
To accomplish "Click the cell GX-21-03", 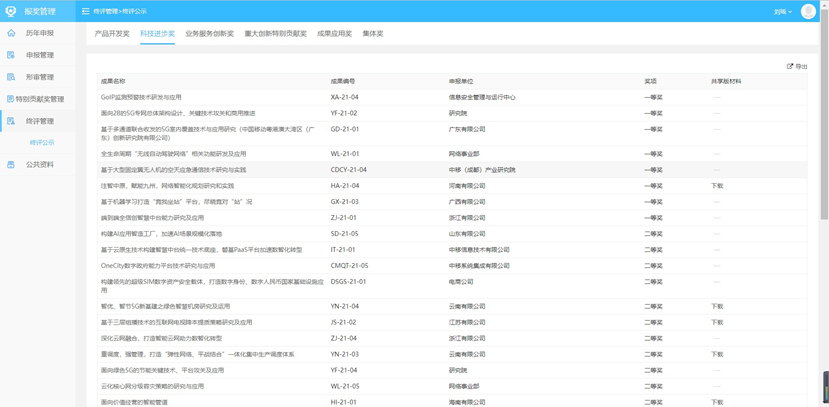I will click(345, 202).
